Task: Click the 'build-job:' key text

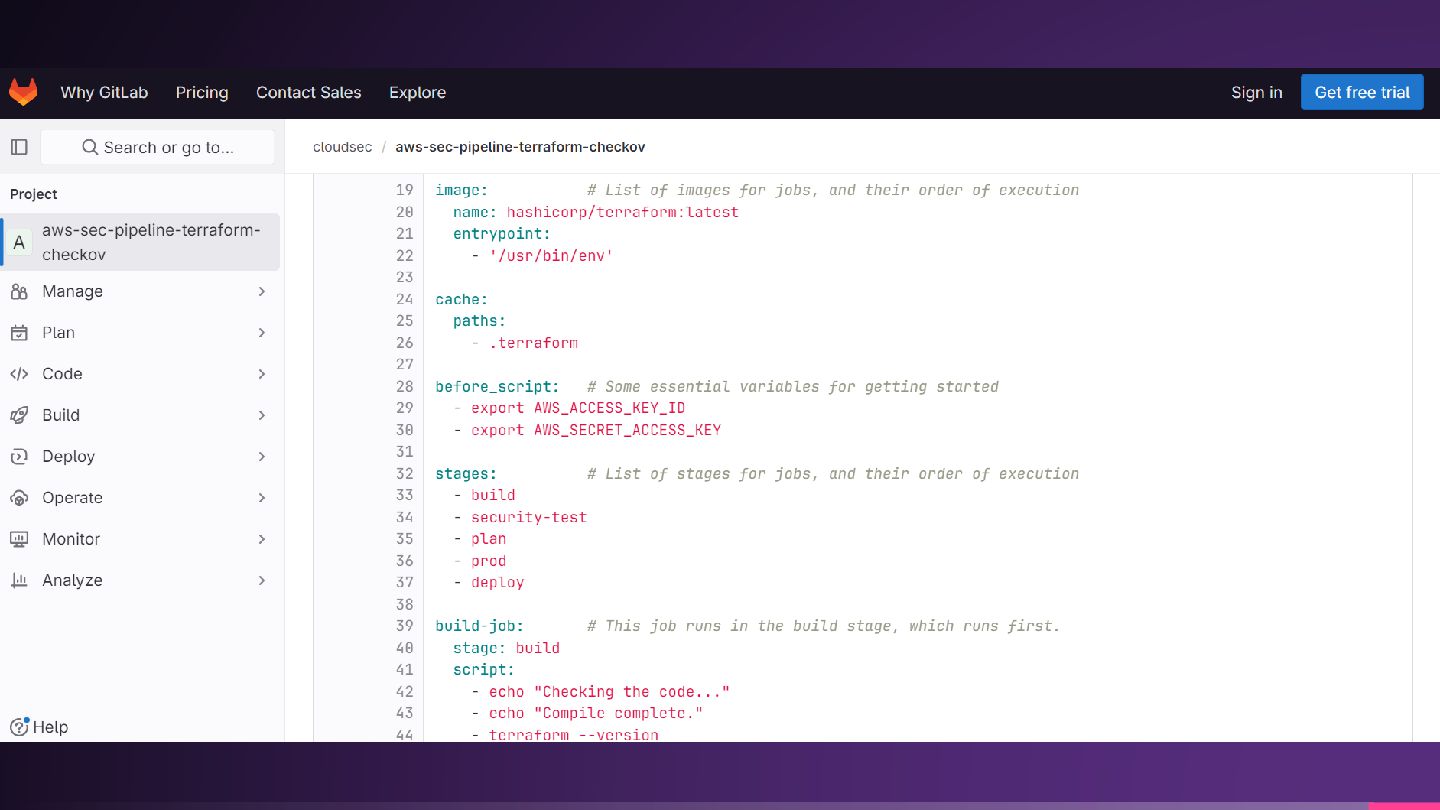Action: (x=480, y=626)
